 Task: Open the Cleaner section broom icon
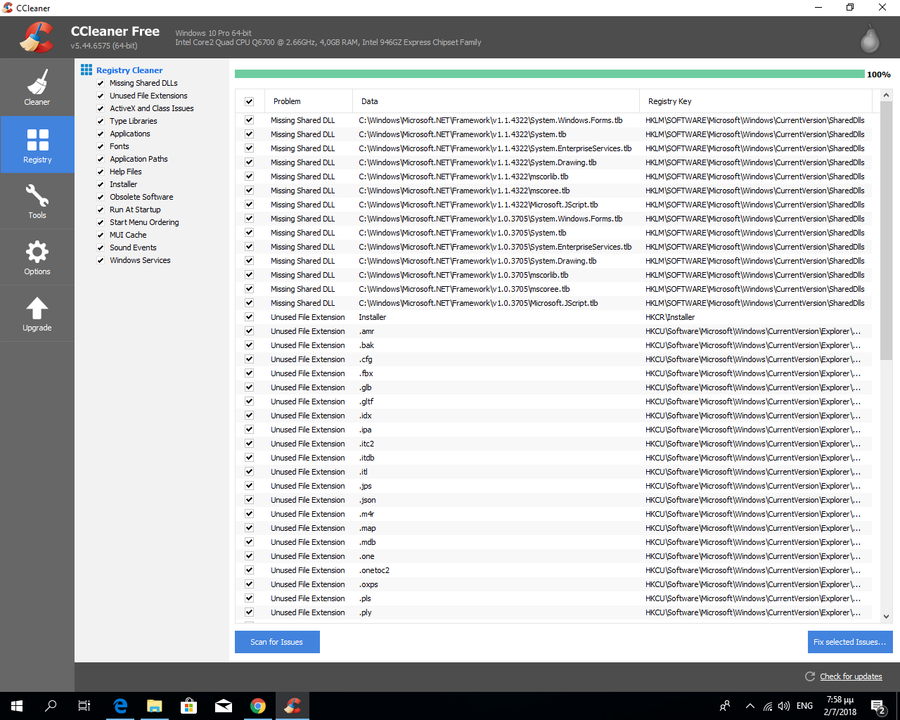pyautogui.click(x=37, y=83)
